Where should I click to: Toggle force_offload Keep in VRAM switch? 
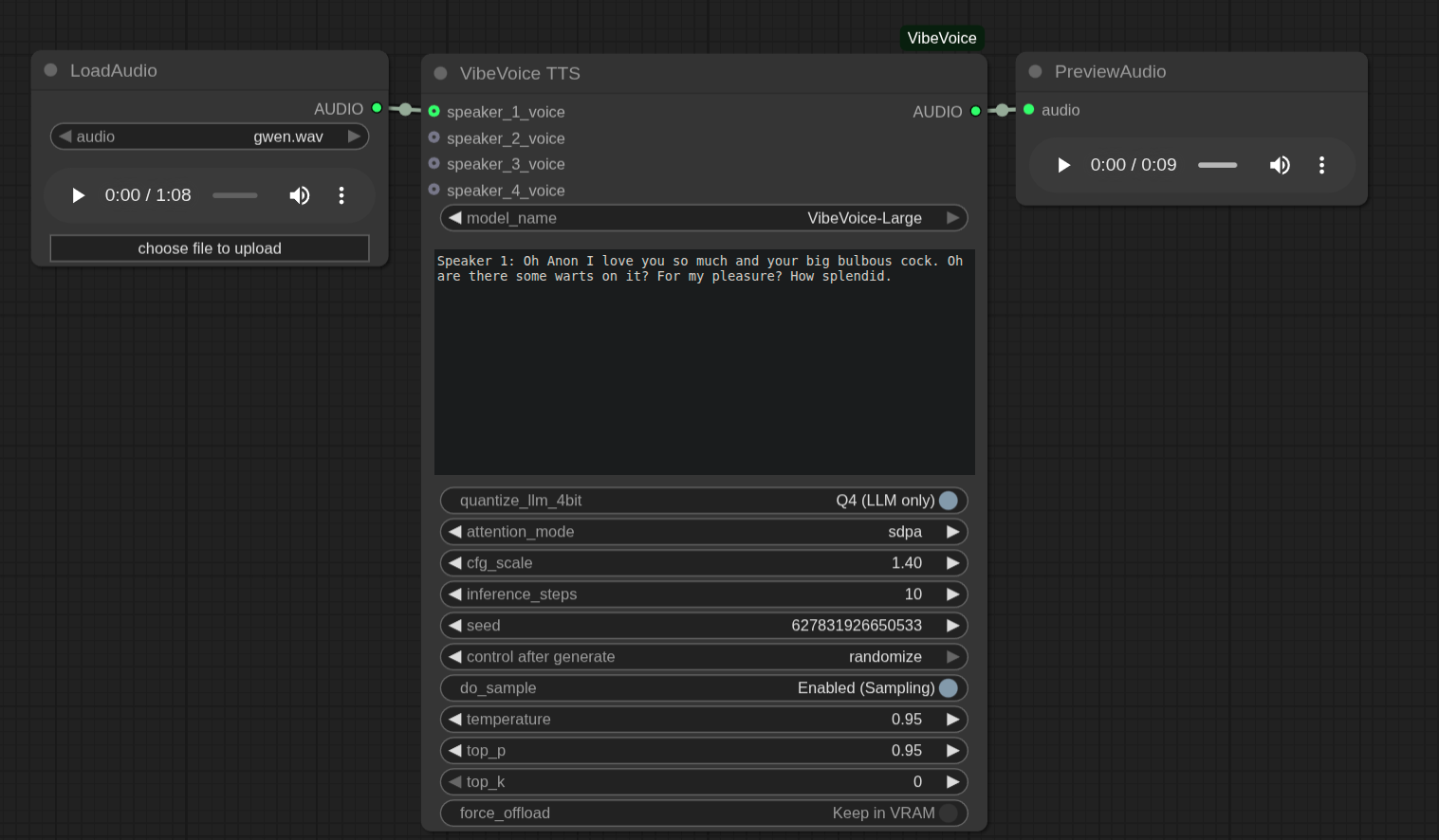(x=948, y=813)
